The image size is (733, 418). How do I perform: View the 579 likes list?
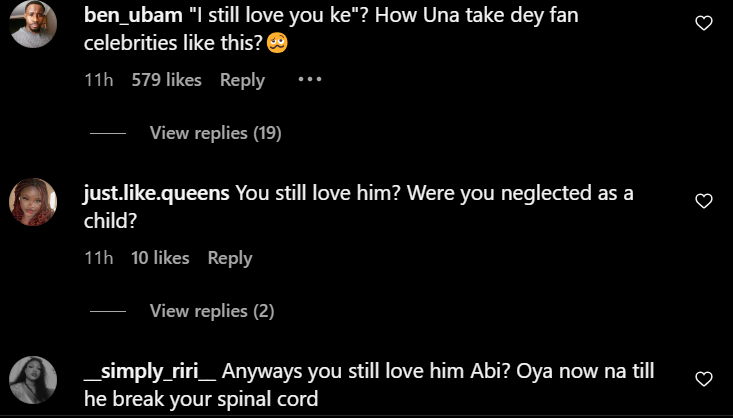[x=166, y=80]
